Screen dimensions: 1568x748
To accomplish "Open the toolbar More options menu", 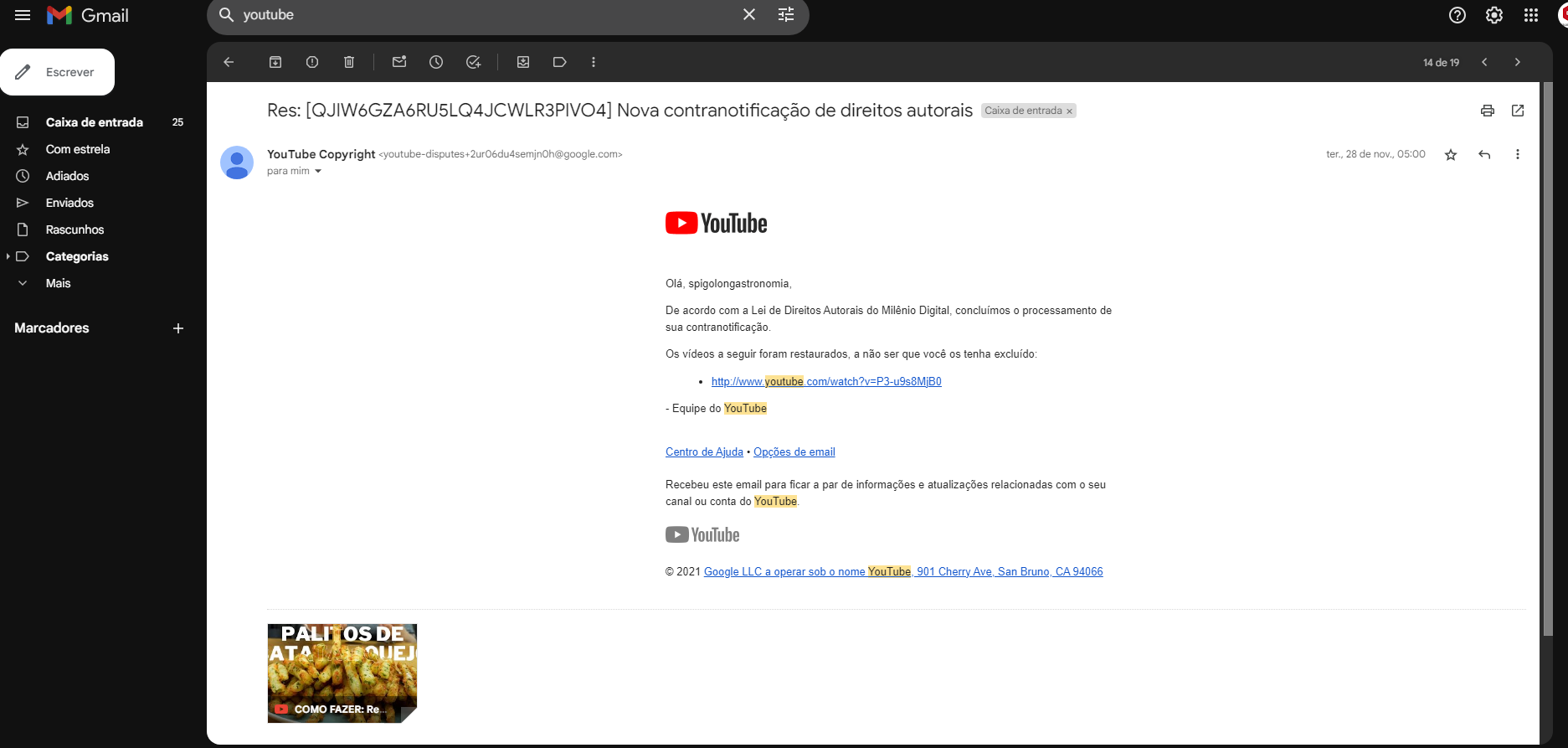I will pyautogui.click(x=594, y=62).
